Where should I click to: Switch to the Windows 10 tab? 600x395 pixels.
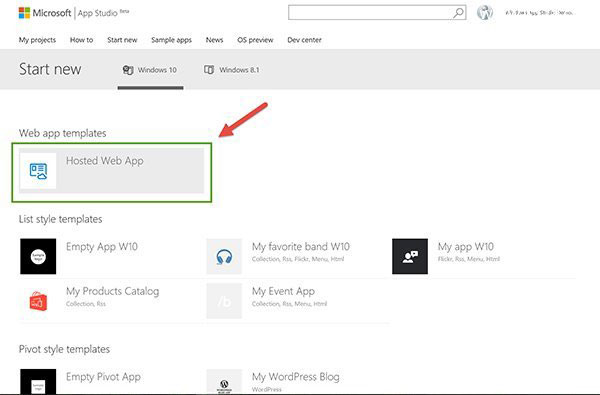[x=150, y=70]
